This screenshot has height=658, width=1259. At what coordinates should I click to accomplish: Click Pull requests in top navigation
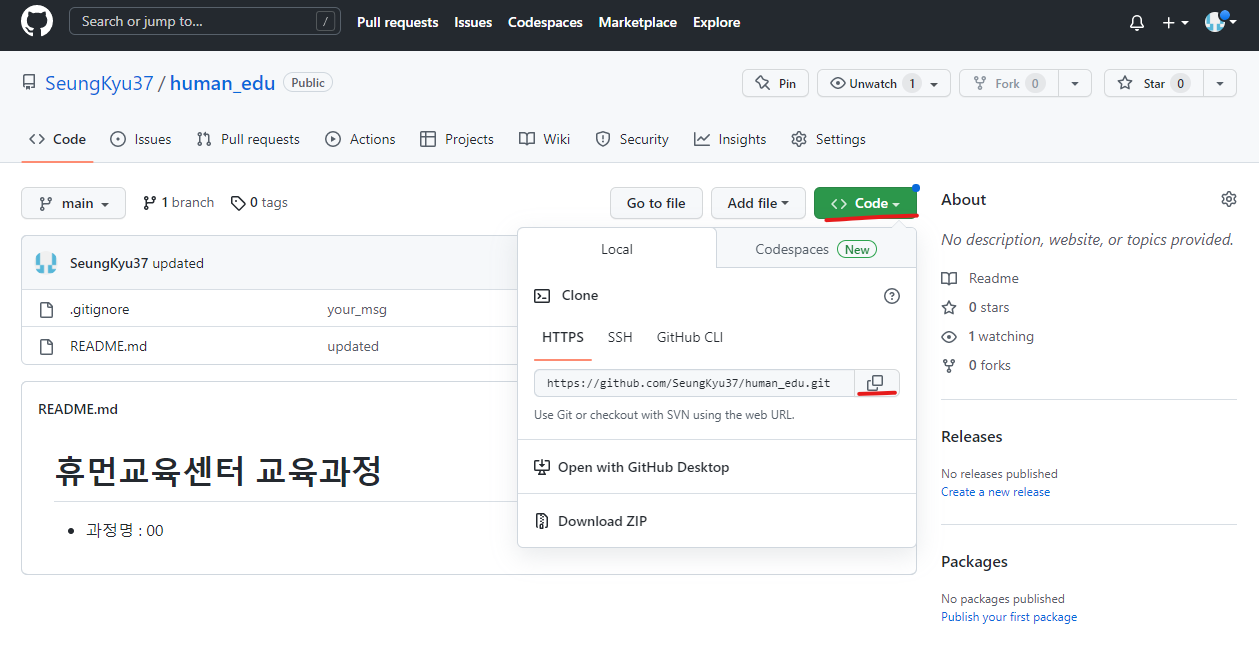(x=398, y=22)
